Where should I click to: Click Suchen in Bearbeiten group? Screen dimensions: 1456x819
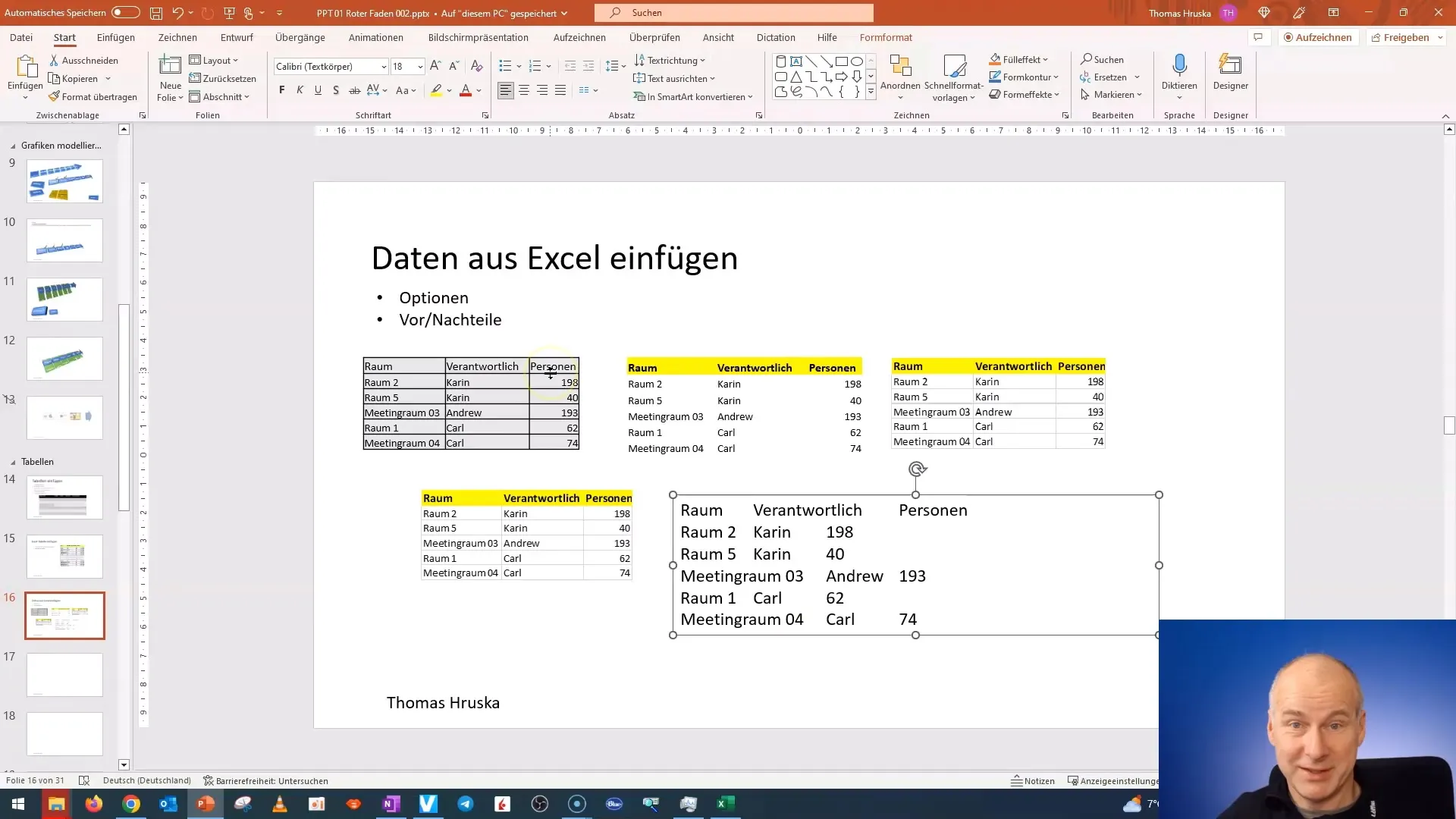1102,59
